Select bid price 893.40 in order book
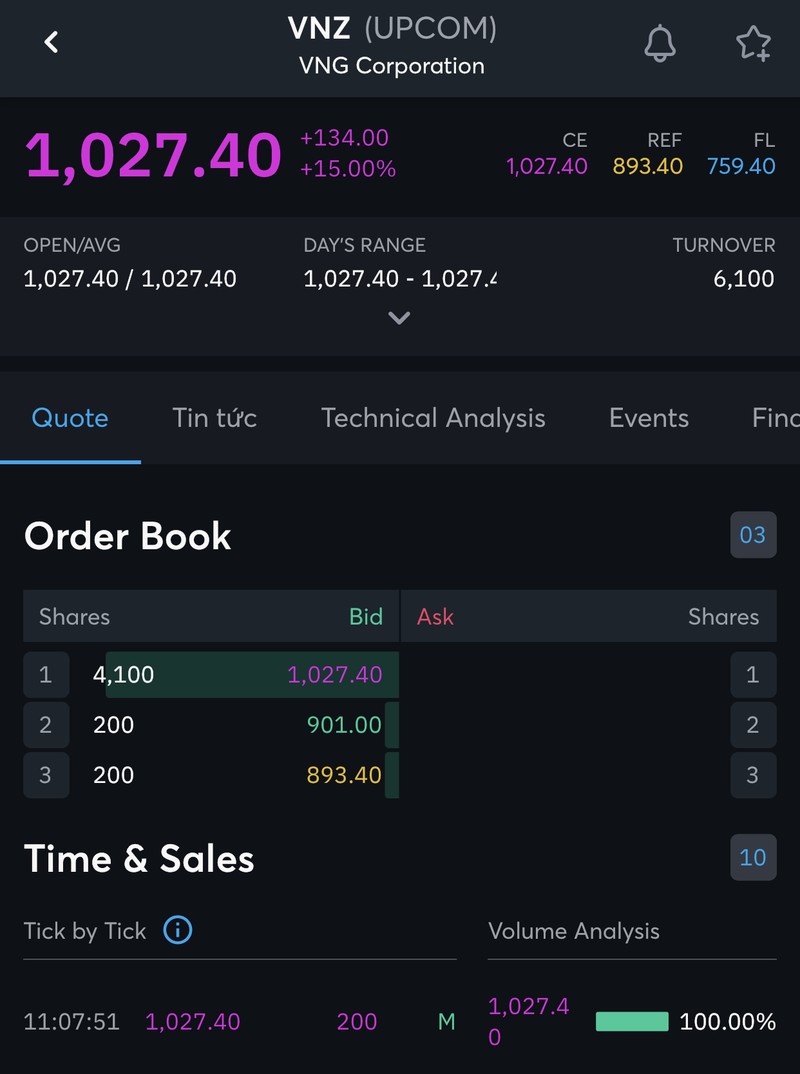 pyautogui.click(x=344, y=775)
